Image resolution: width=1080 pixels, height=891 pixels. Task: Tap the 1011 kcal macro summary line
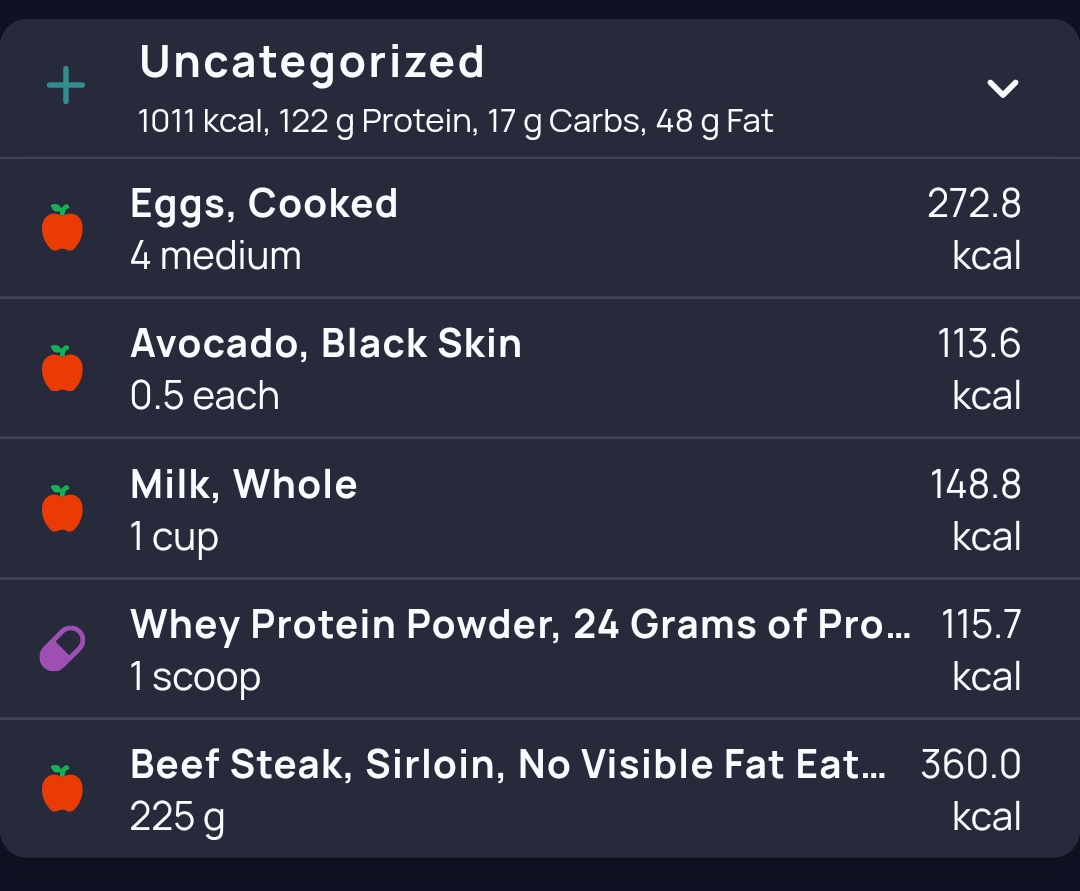coord(455,122)
